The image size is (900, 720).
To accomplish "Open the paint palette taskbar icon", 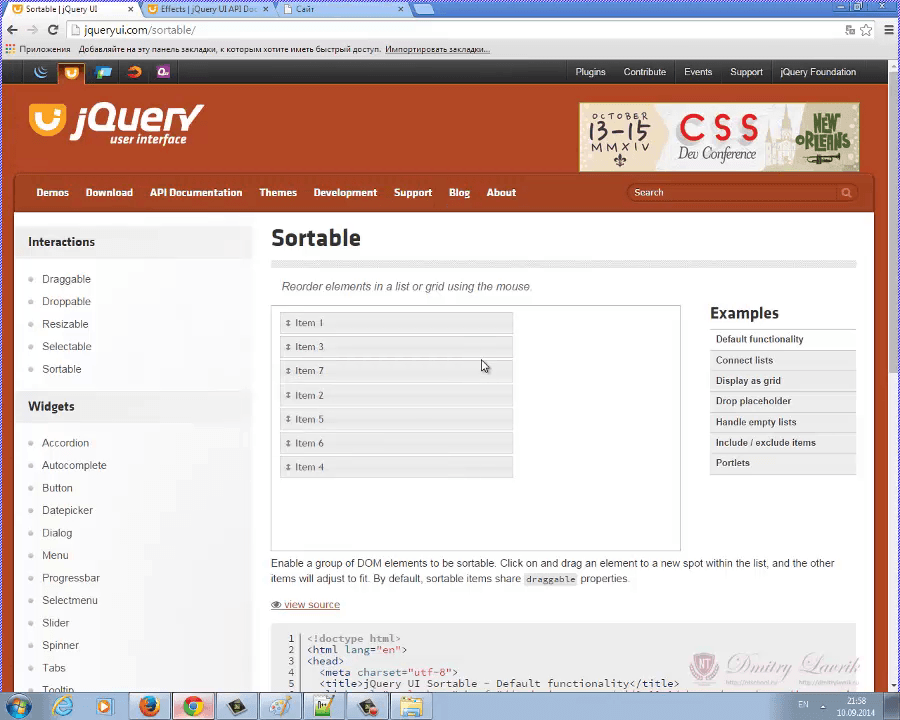I will click(280, 706).
